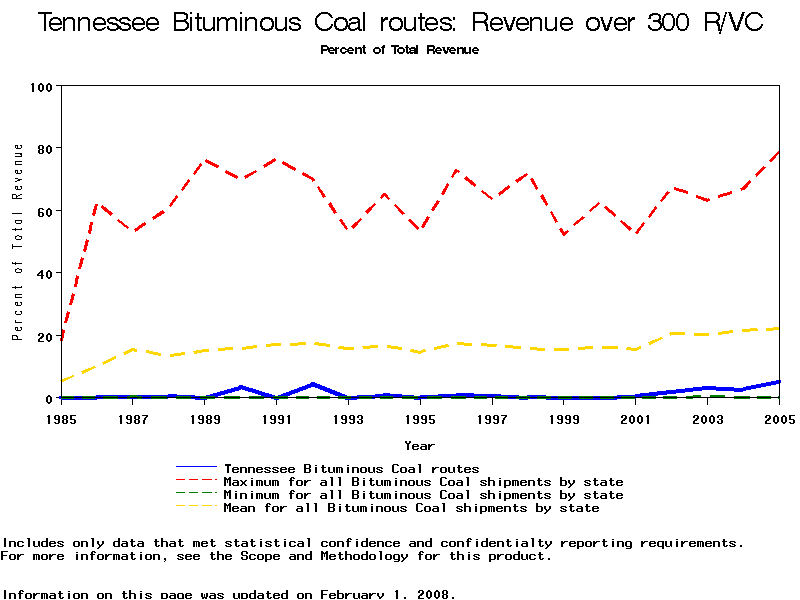This screenshot has width=800, height=600.
Task: Click 'Maximum for all Bituminous Coal shipments' legend text
Action: click(423, 482)
